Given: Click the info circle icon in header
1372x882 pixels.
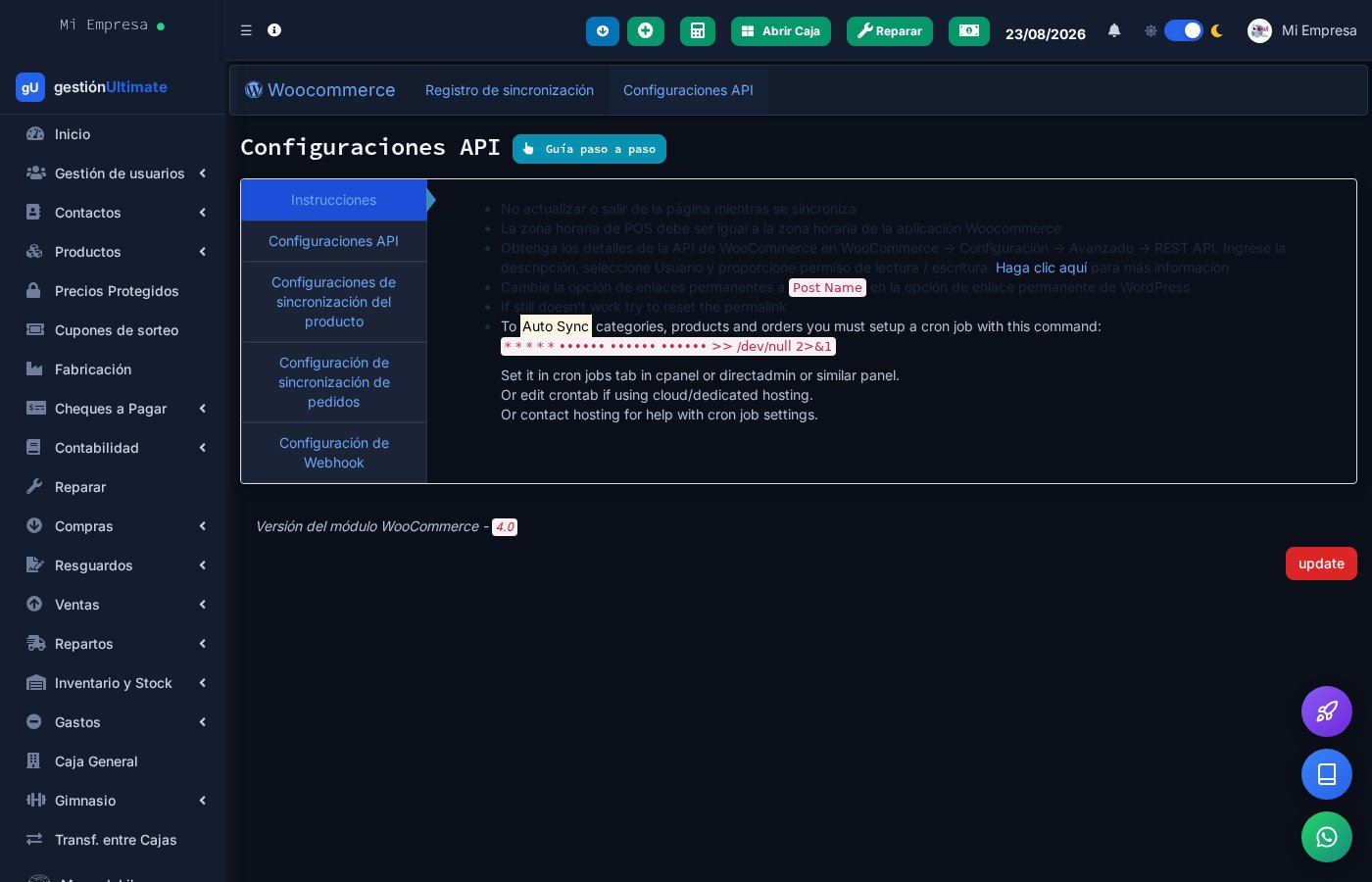Looking at the screenshot, I should click(274, 30).
